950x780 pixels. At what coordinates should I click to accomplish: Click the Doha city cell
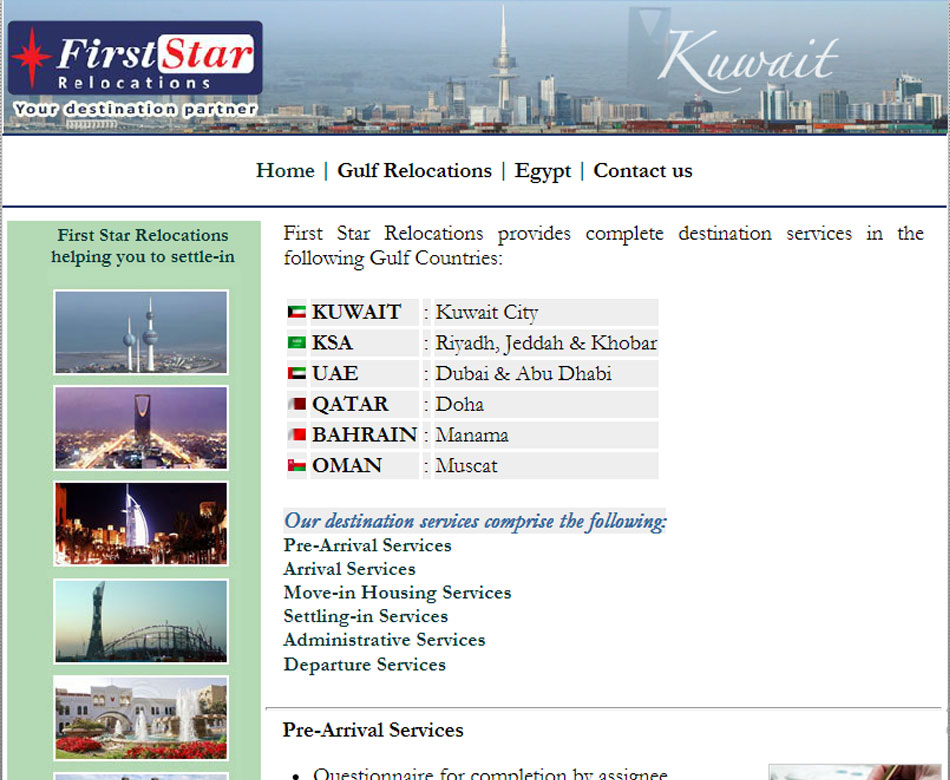click(x=546, y=404)
